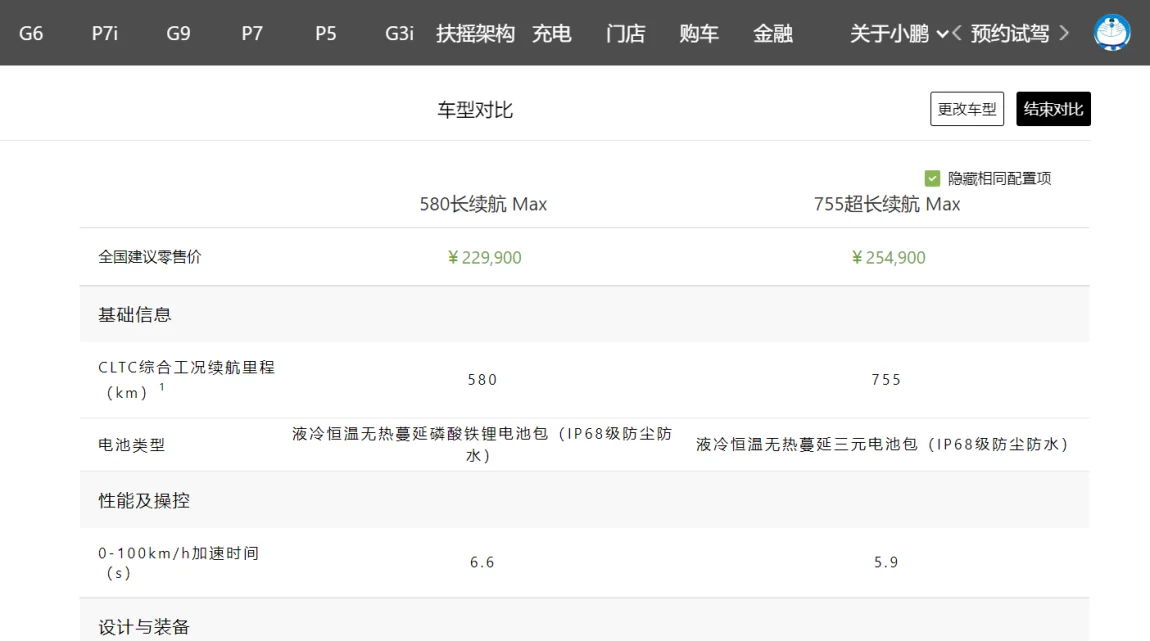Open the G9 model page

click(178, 34)
